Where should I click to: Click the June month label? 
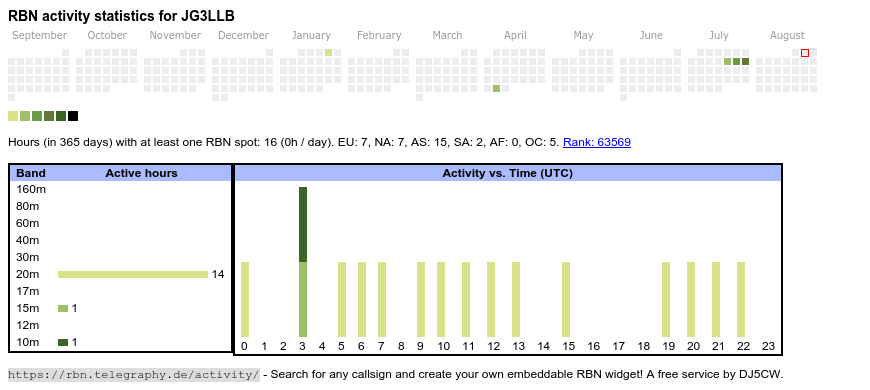(x=651, y=36)
